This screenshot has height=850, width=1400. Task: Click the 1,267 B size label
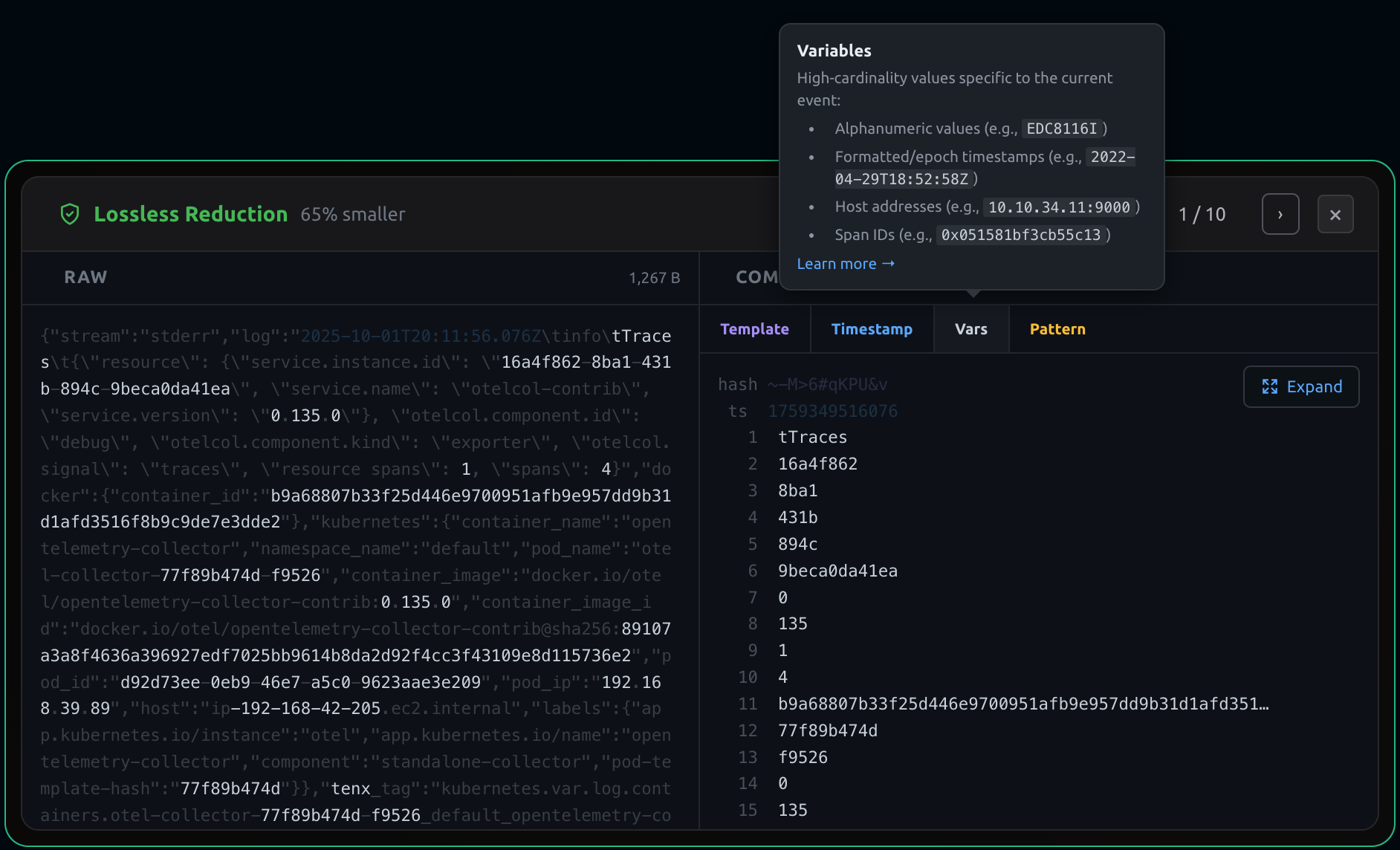(x=654, y=278)
